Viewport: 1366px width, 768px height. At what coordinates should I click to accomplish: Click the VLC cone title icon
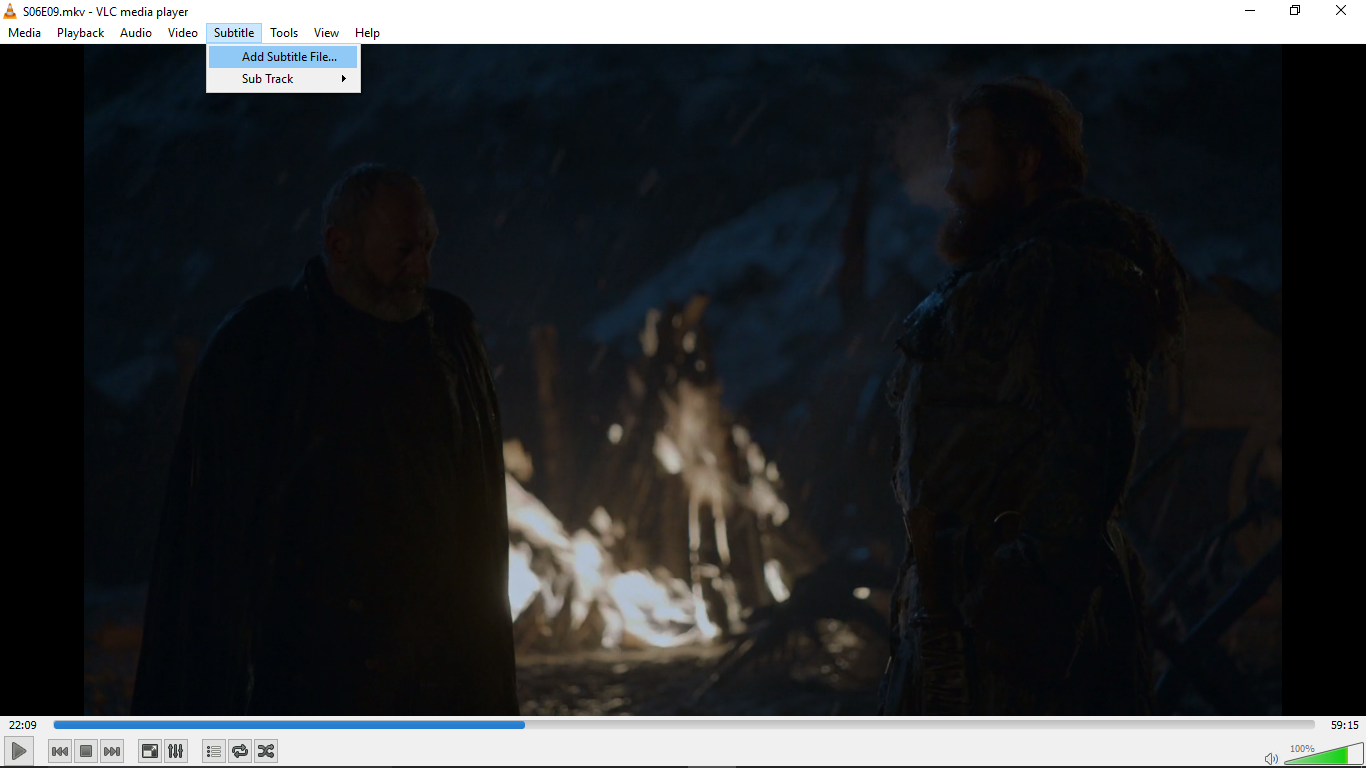10,11
